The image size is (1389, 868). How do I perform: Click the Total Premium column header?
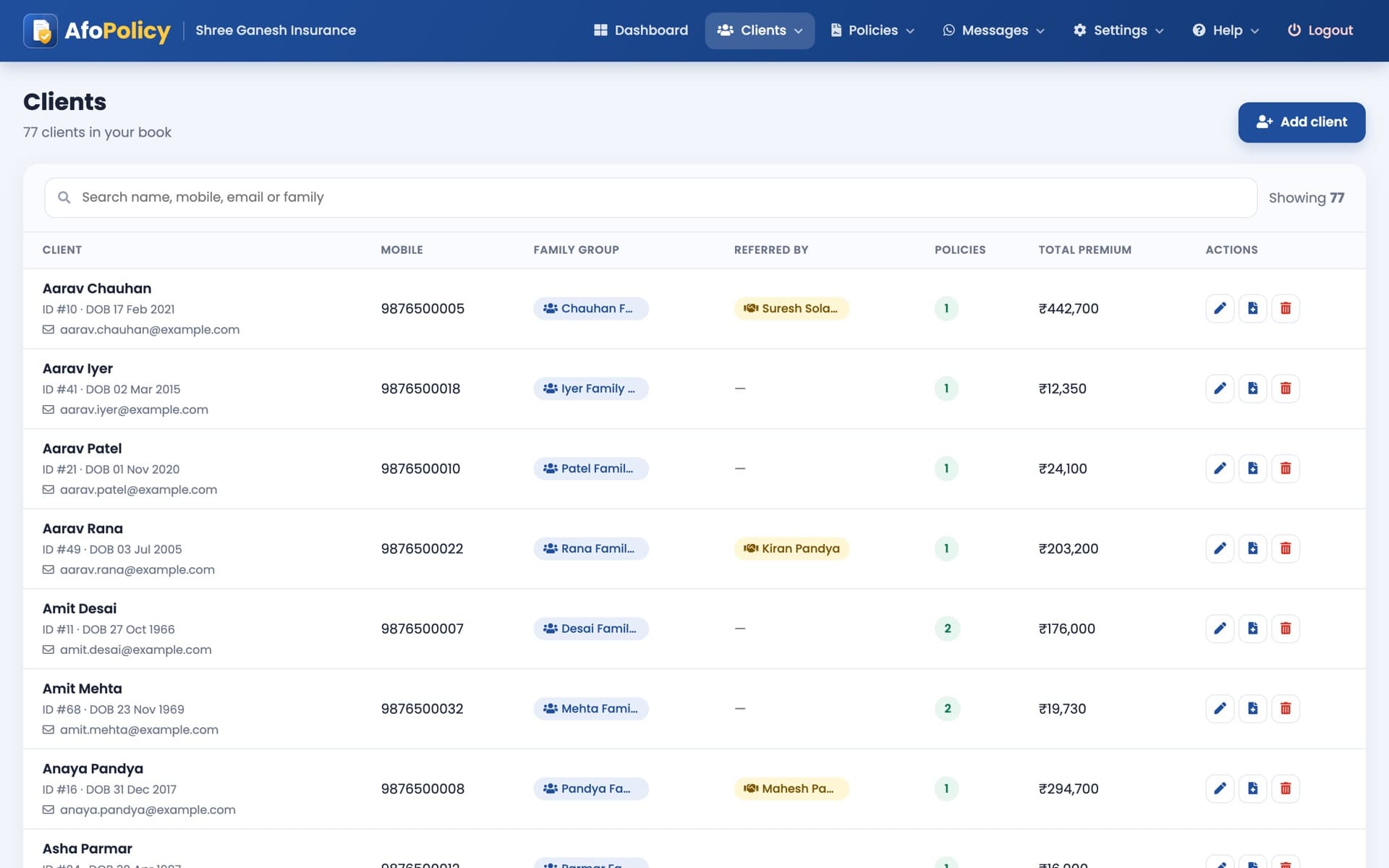(1084, 250)
